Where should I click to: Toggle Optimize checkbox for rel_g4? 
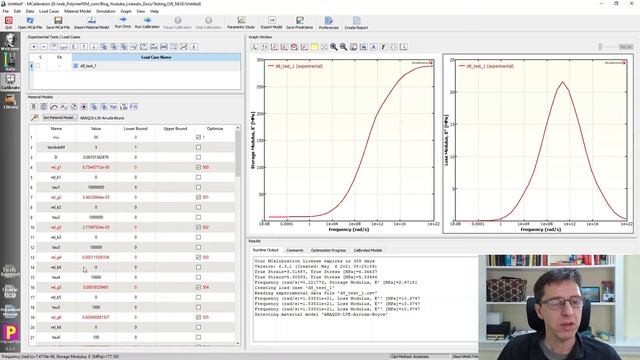[x=198, y=257]
